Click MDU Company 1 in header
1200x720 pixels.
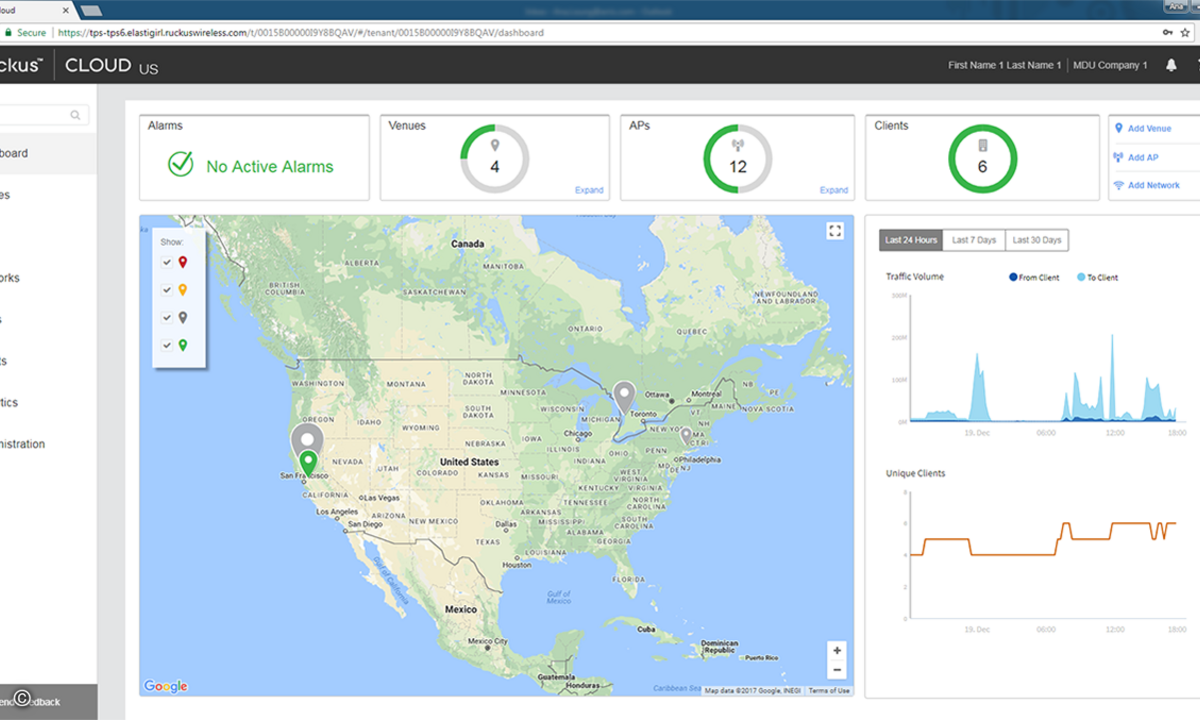click(1110, 65)
